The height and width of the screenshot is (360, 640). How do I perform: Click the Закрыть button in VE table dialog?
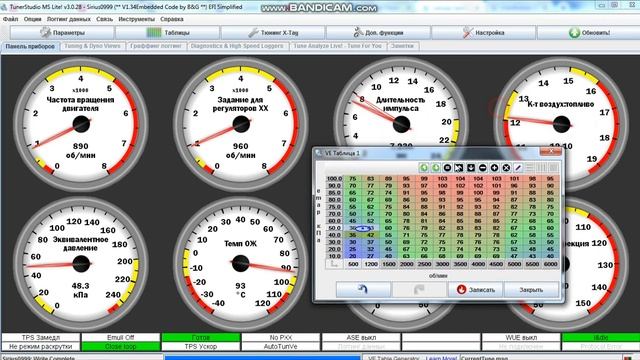tap(531, 289)
